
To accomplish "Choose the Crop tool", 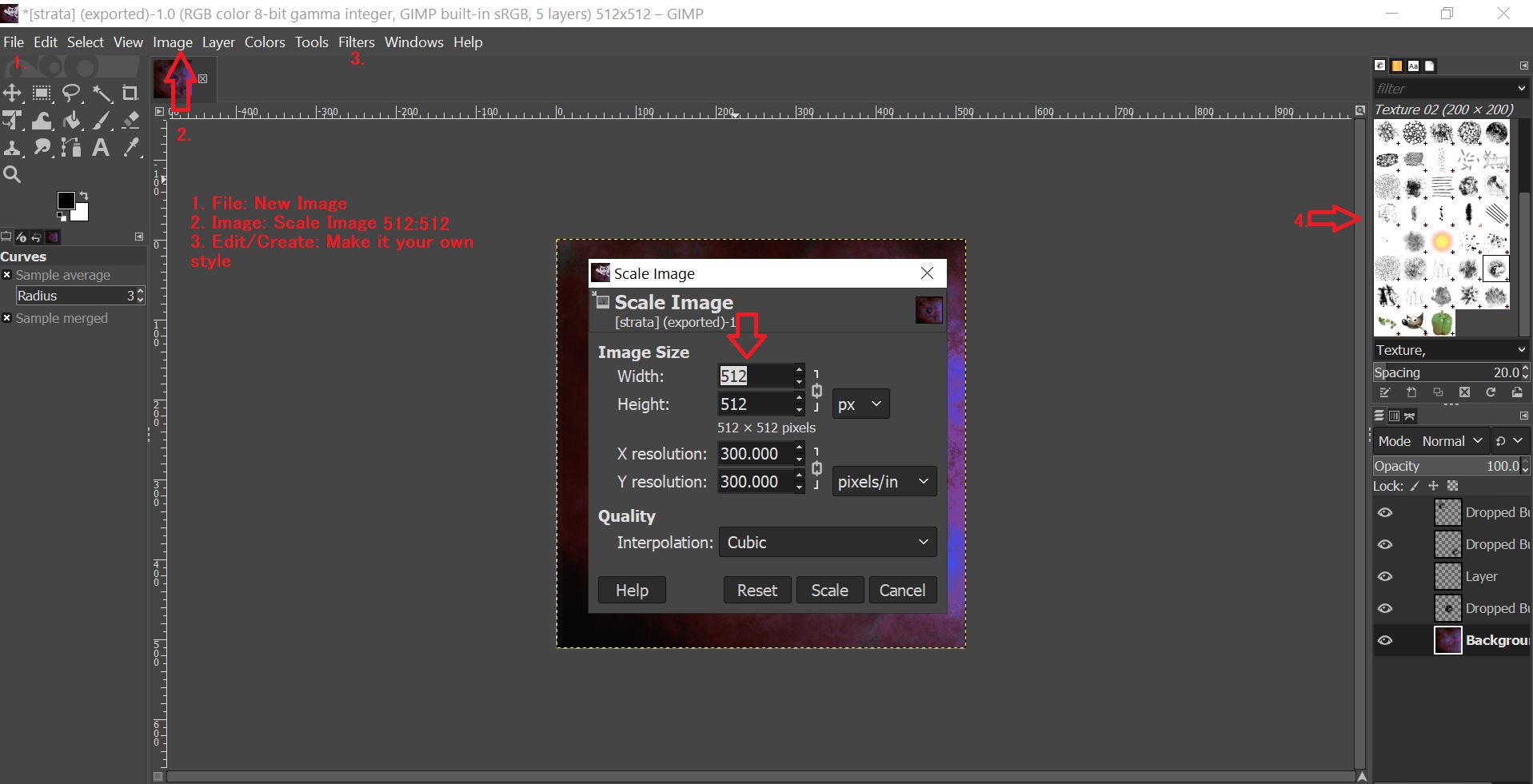I will pos(130,94).
